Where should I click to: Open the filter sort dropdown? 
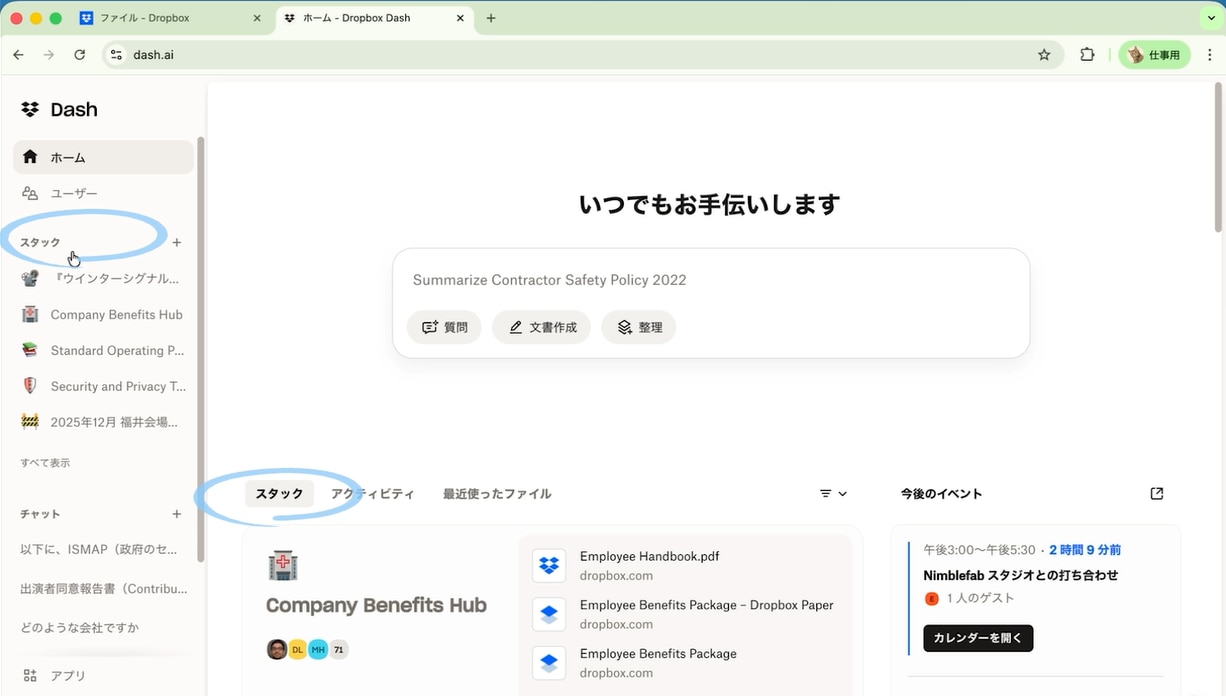pyautogui.click(x=833, y=494)
